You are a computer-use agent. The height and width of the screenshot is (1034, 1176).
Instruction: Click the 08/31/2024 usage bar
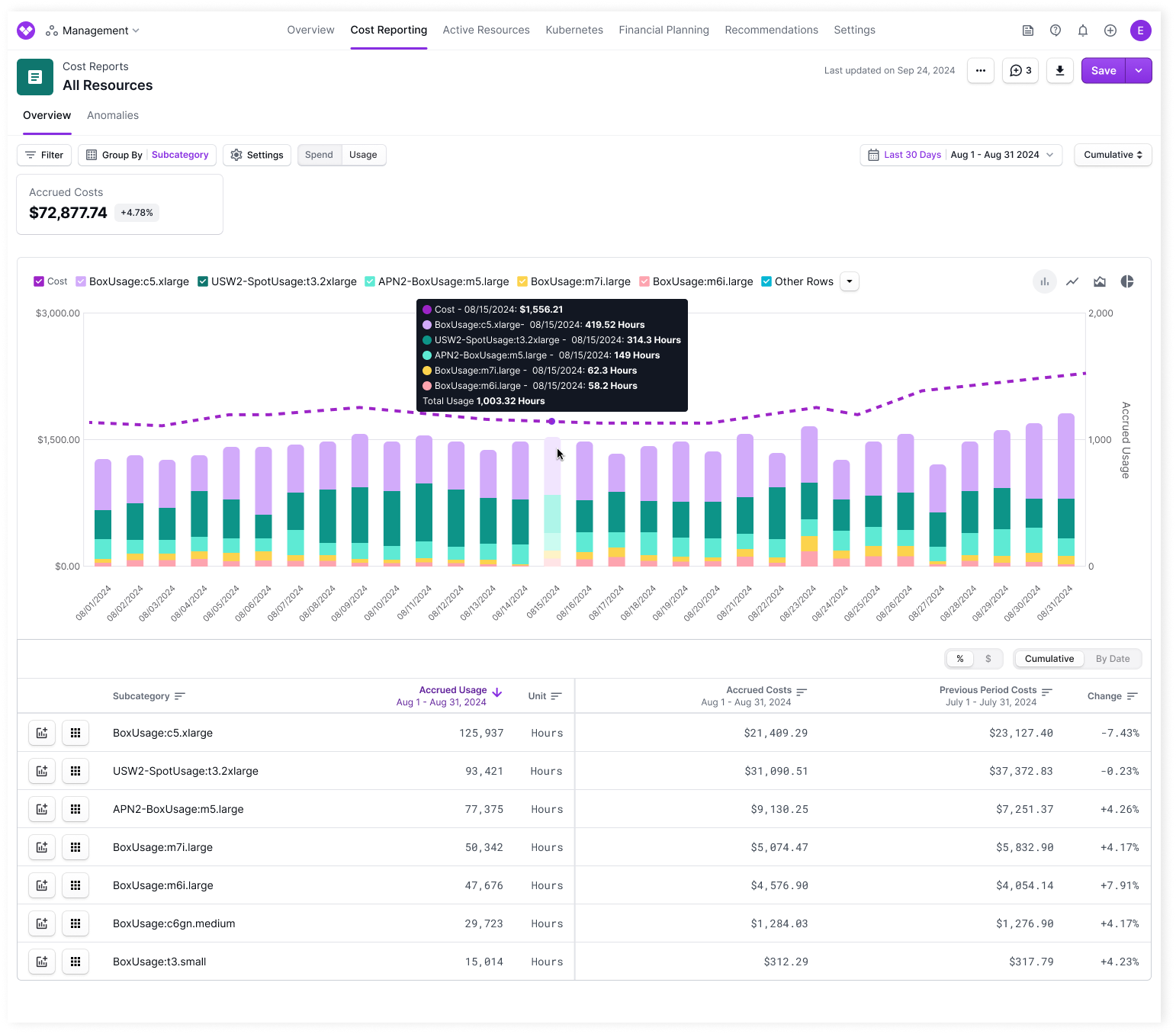pos(1066,490)
